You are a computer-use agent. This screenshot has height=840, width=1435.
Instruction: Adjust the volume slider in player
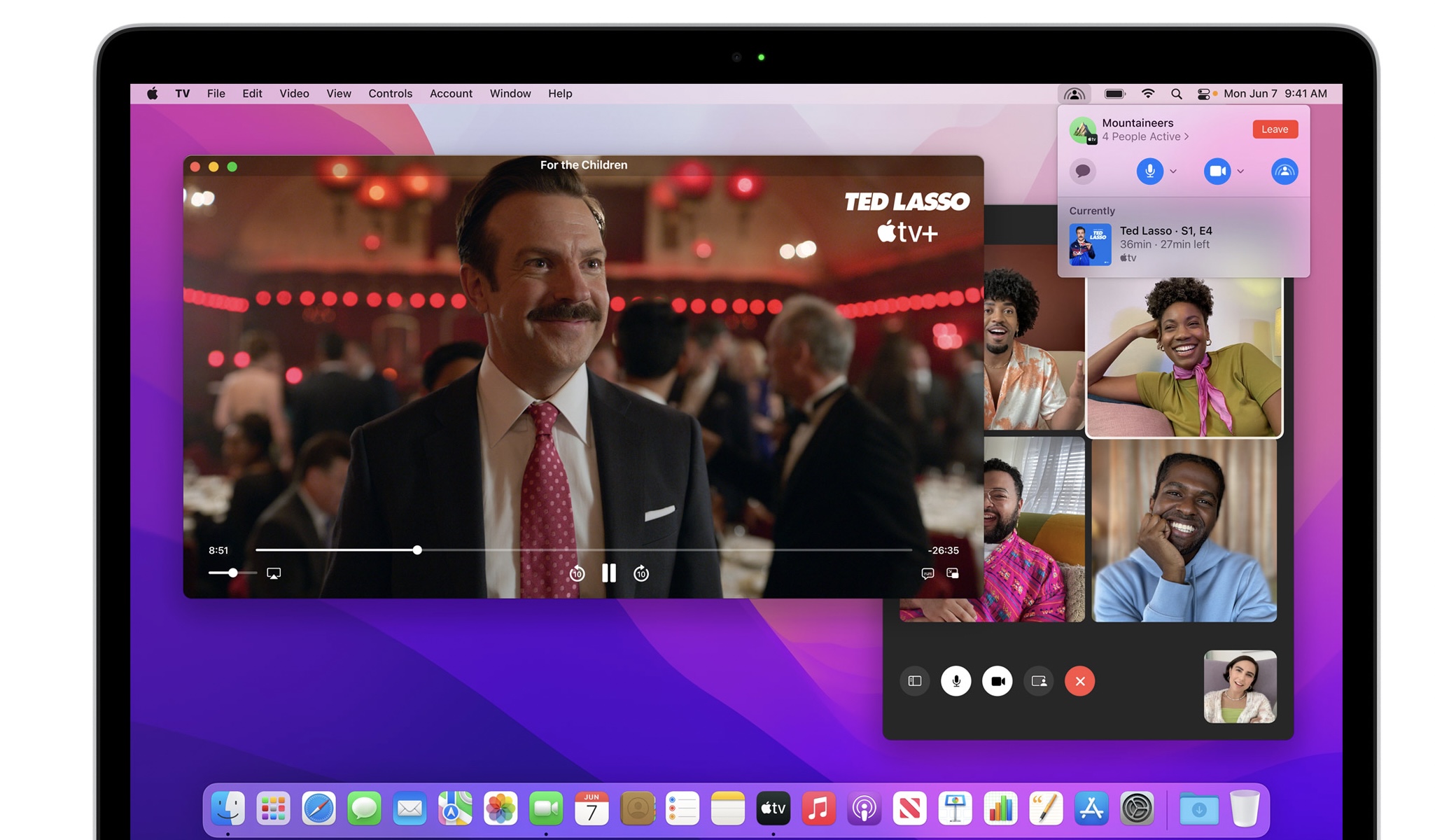tap(233, 573)
